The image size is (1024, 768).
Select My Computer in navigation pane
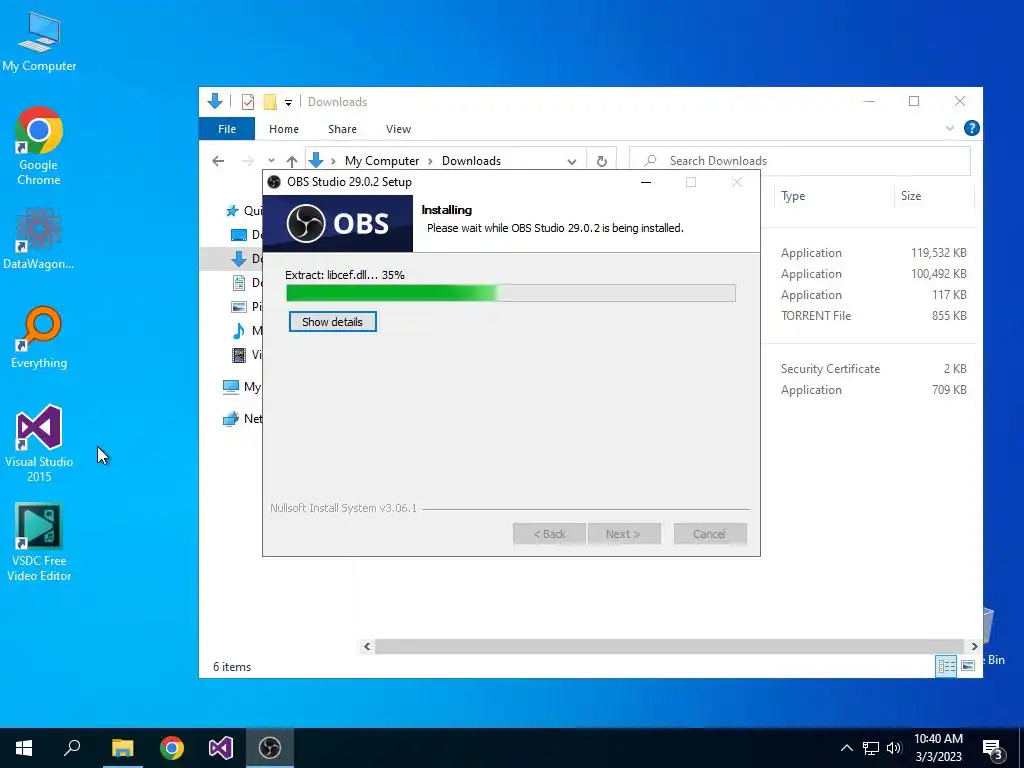[240, 387]
